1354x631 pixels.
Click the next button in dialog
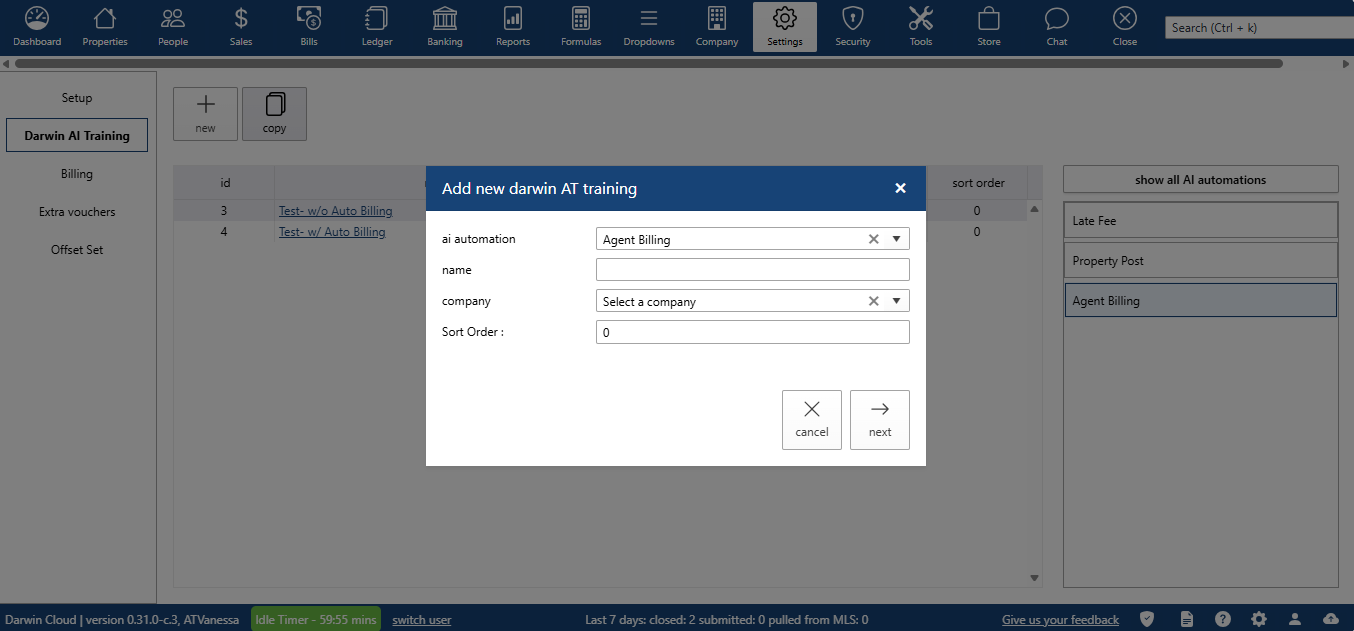point(880,420)
